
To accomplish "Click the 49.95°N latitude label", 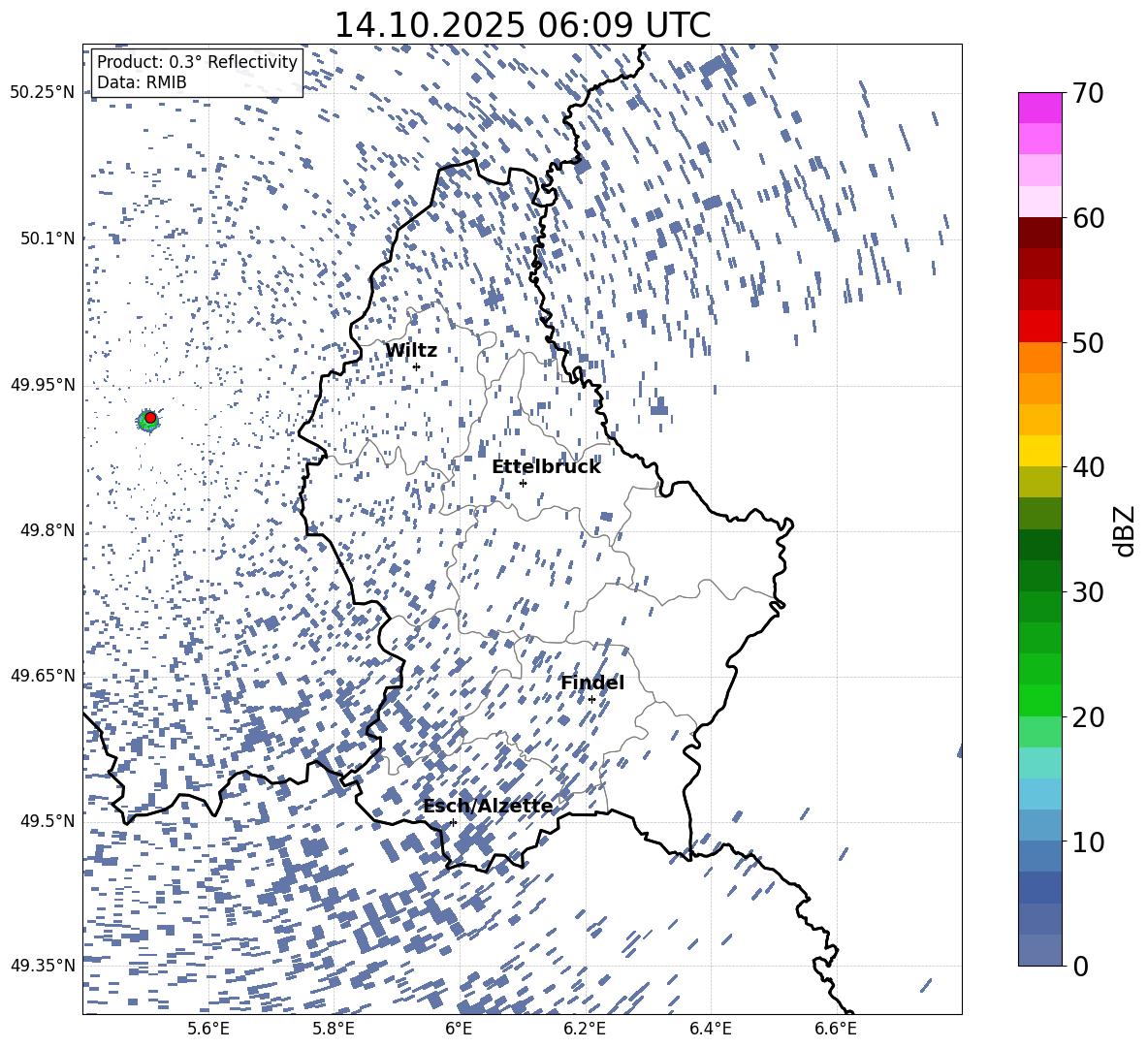I will pyautogui.click(x=43, y=385).
